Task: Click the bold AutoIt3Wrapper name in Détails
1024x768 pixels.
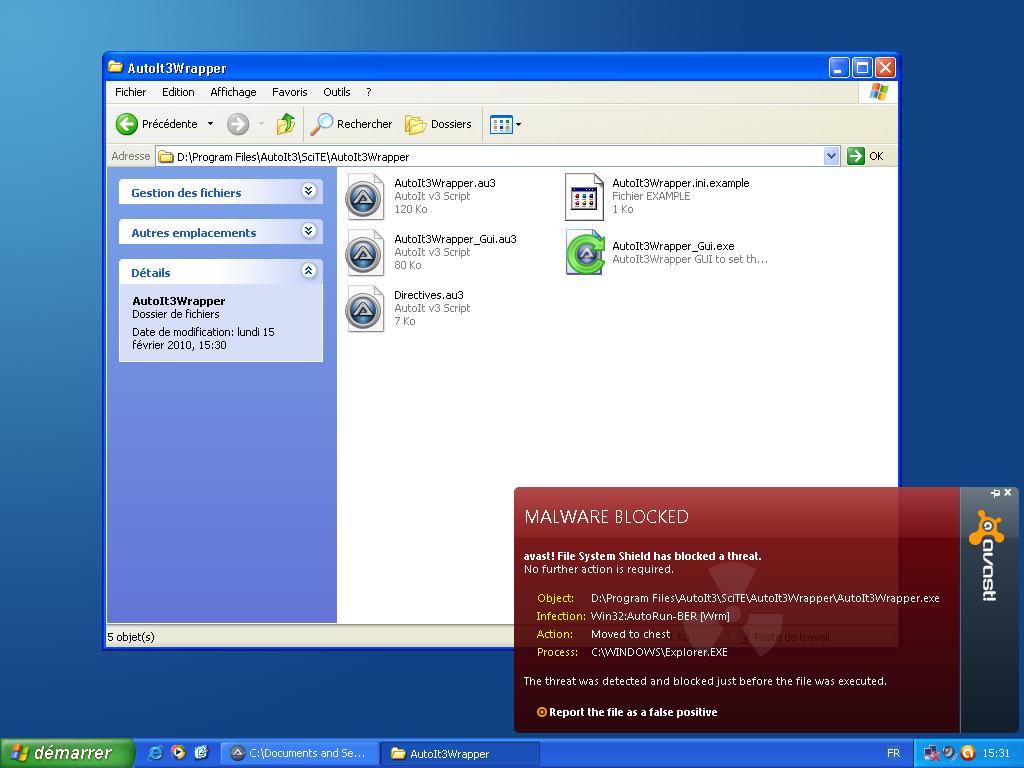Action: (x=178, y=301)
